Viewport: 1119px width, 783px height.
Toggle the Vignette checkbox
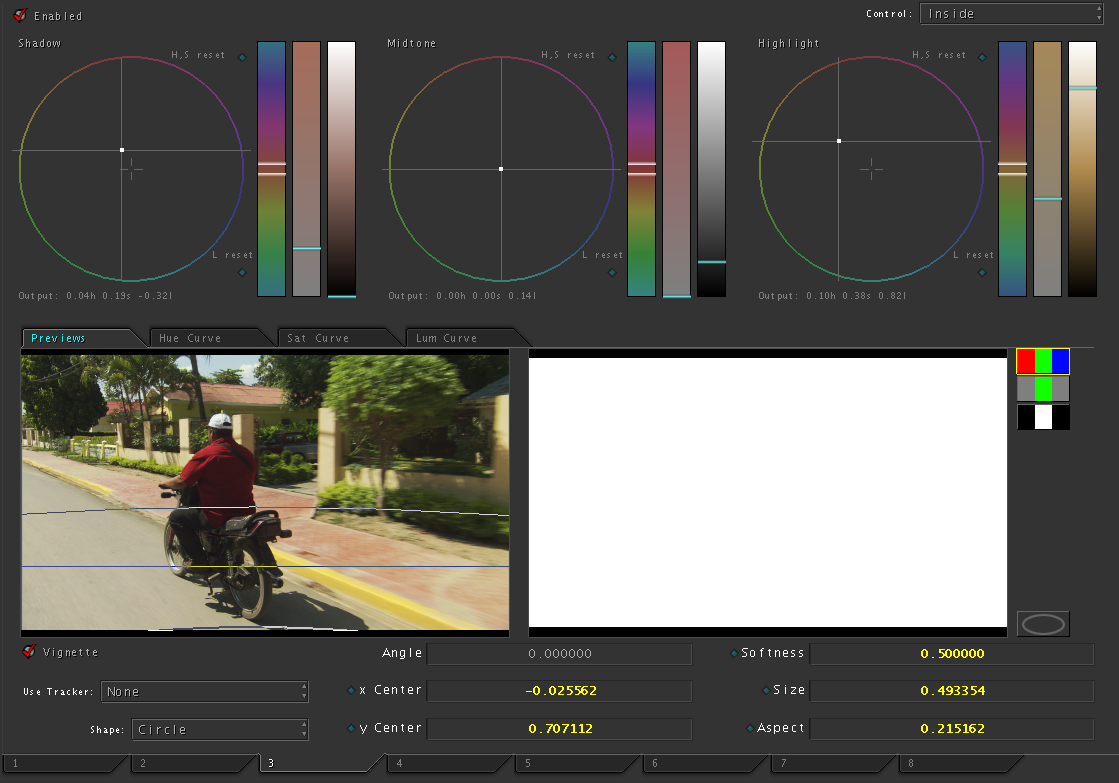tap(29, 652)
